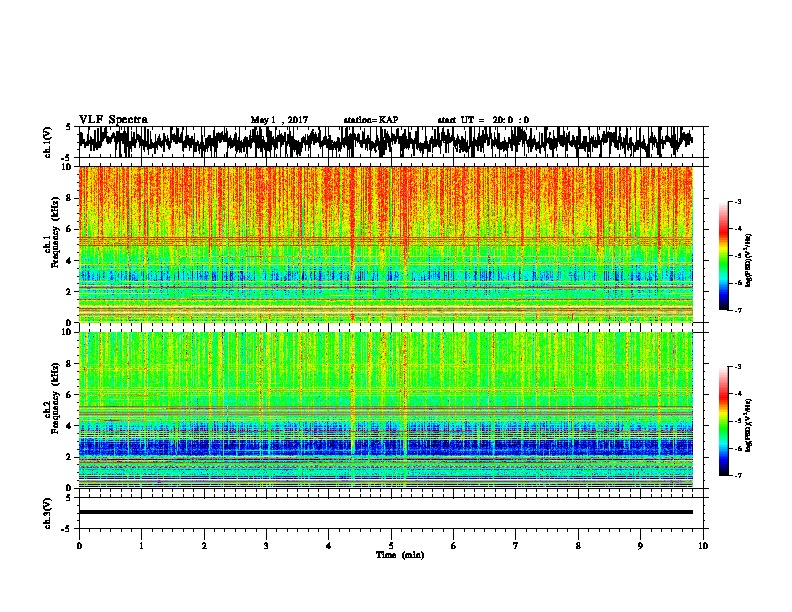Click the "-5" voltage tick on the ch.3(V) axis
The height and width of the screenshot is (612, 792).
click(x=67, y=529)
